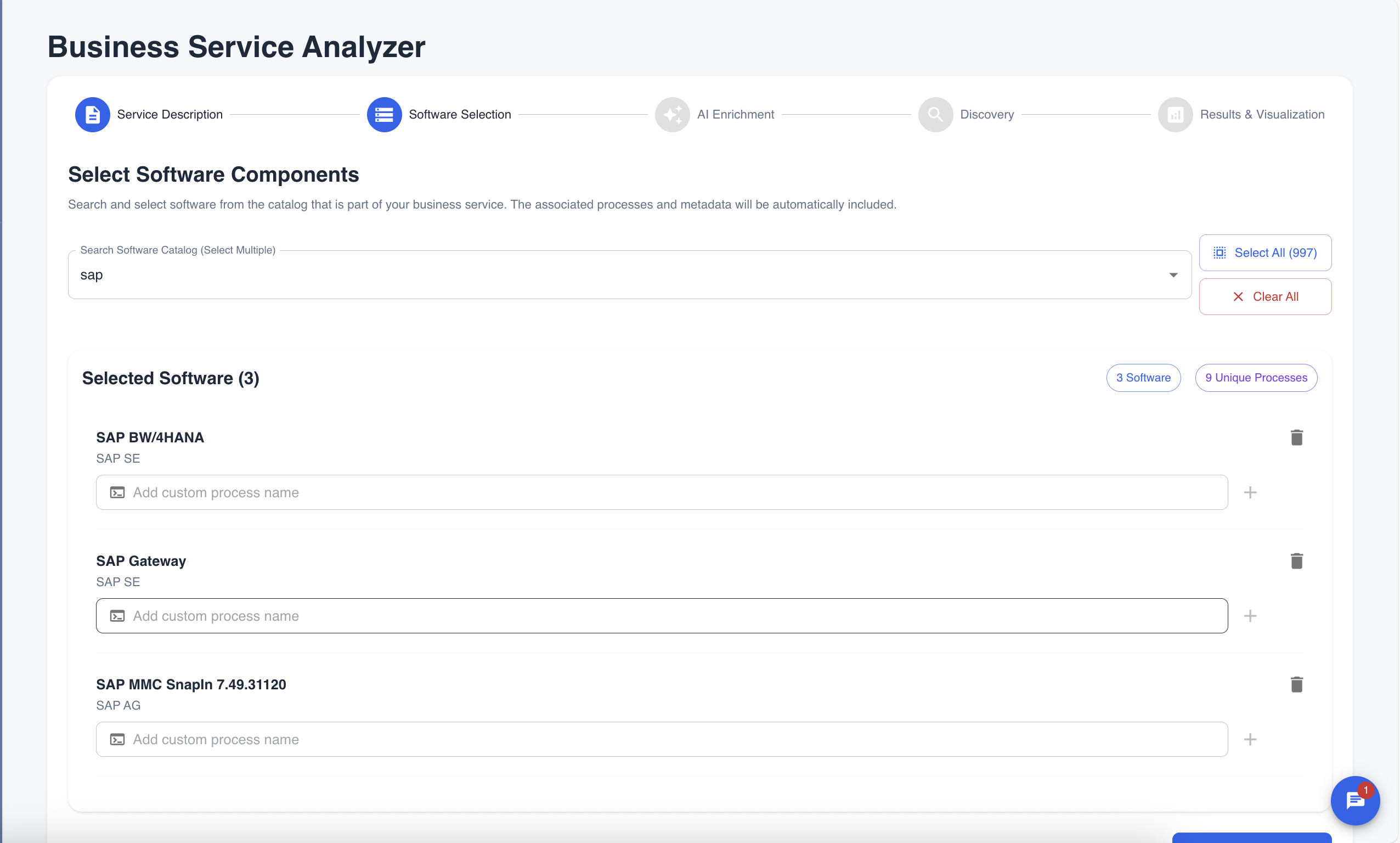Click AI Enrichment sparkle step icon
Screen dimensions: 1400x843
click(672, 114)
